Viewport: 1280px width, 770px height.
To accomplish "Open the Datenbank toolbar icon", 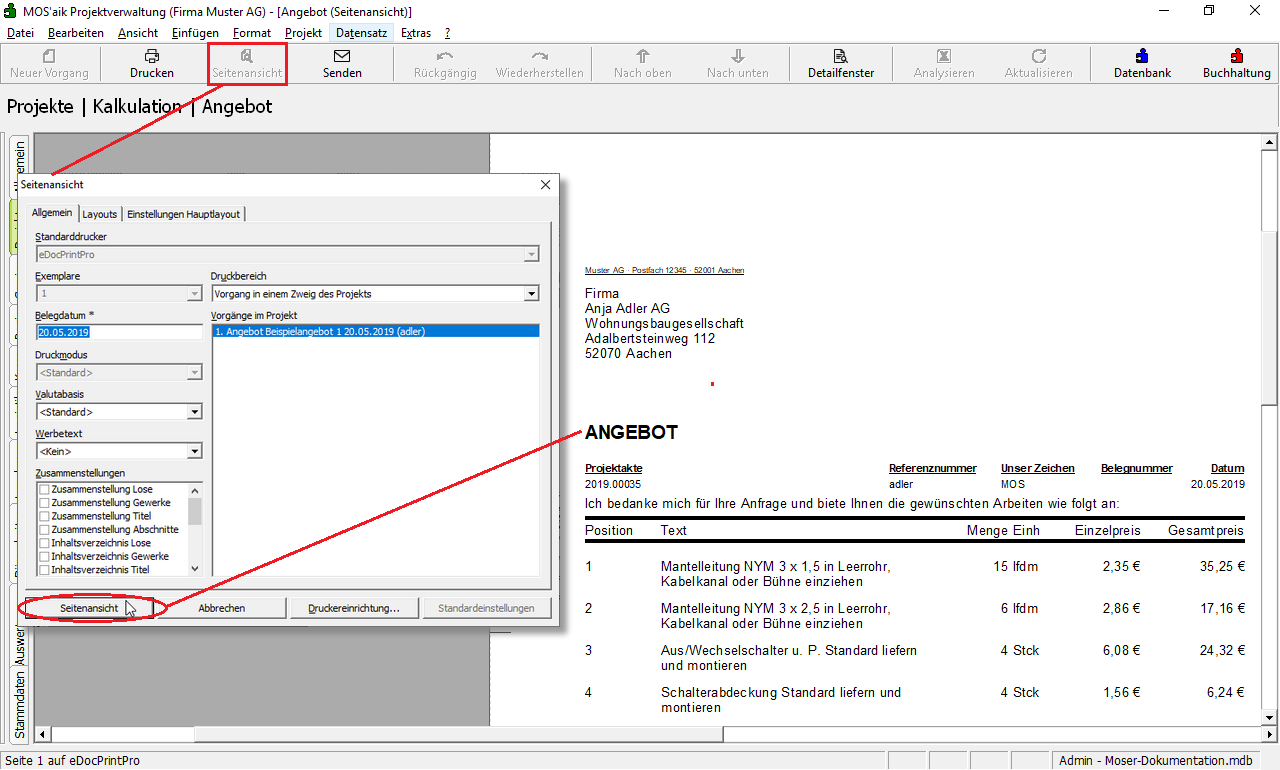I will click(1142, 56).
